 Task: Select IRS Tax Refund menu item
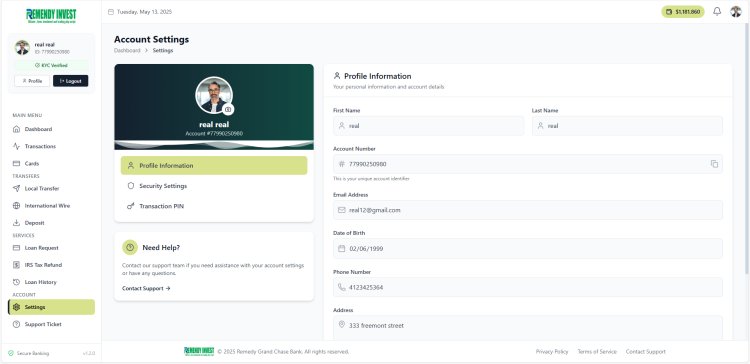click(51, 265)
